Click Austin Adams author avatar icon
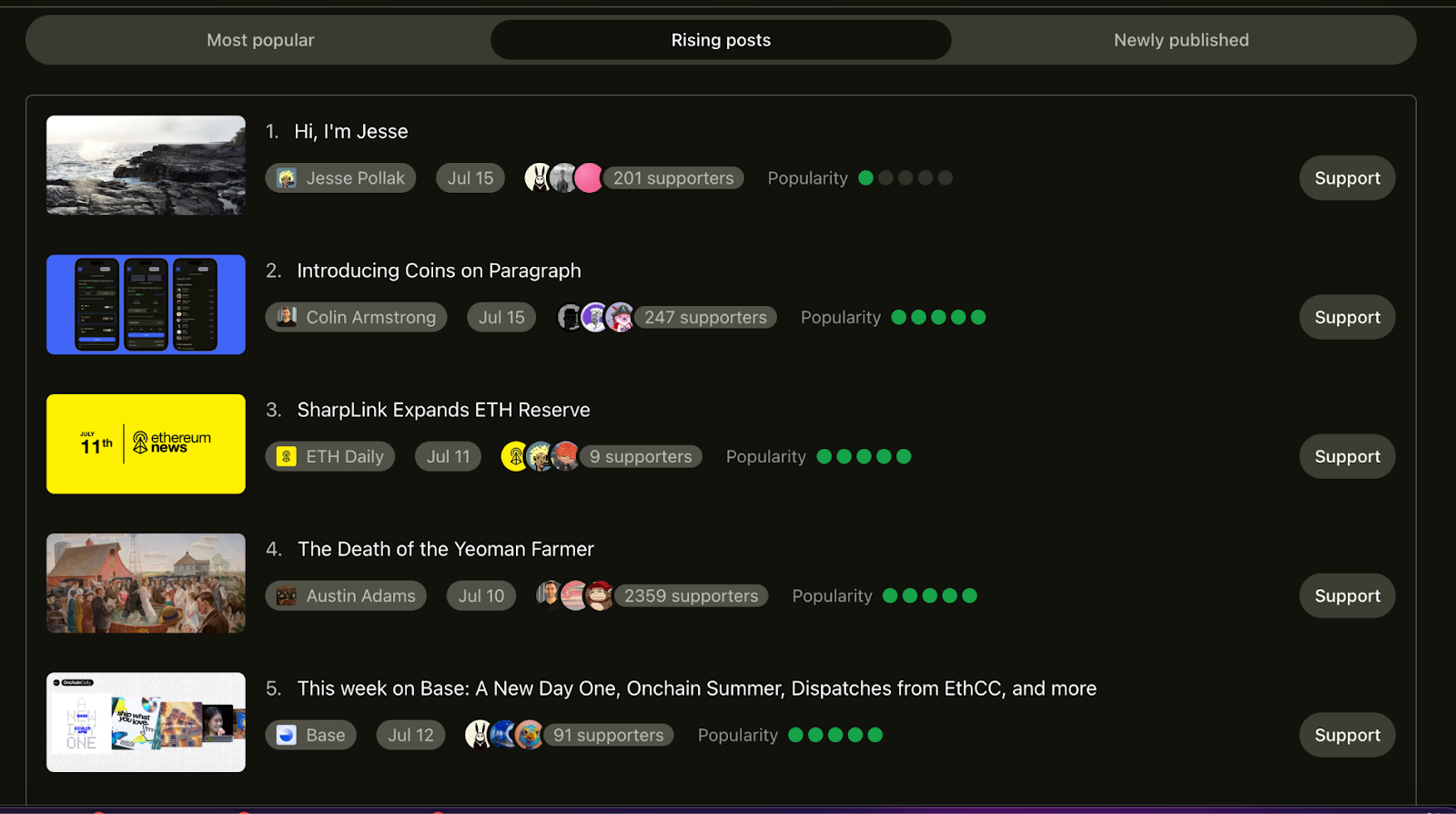 coord(287,595)
